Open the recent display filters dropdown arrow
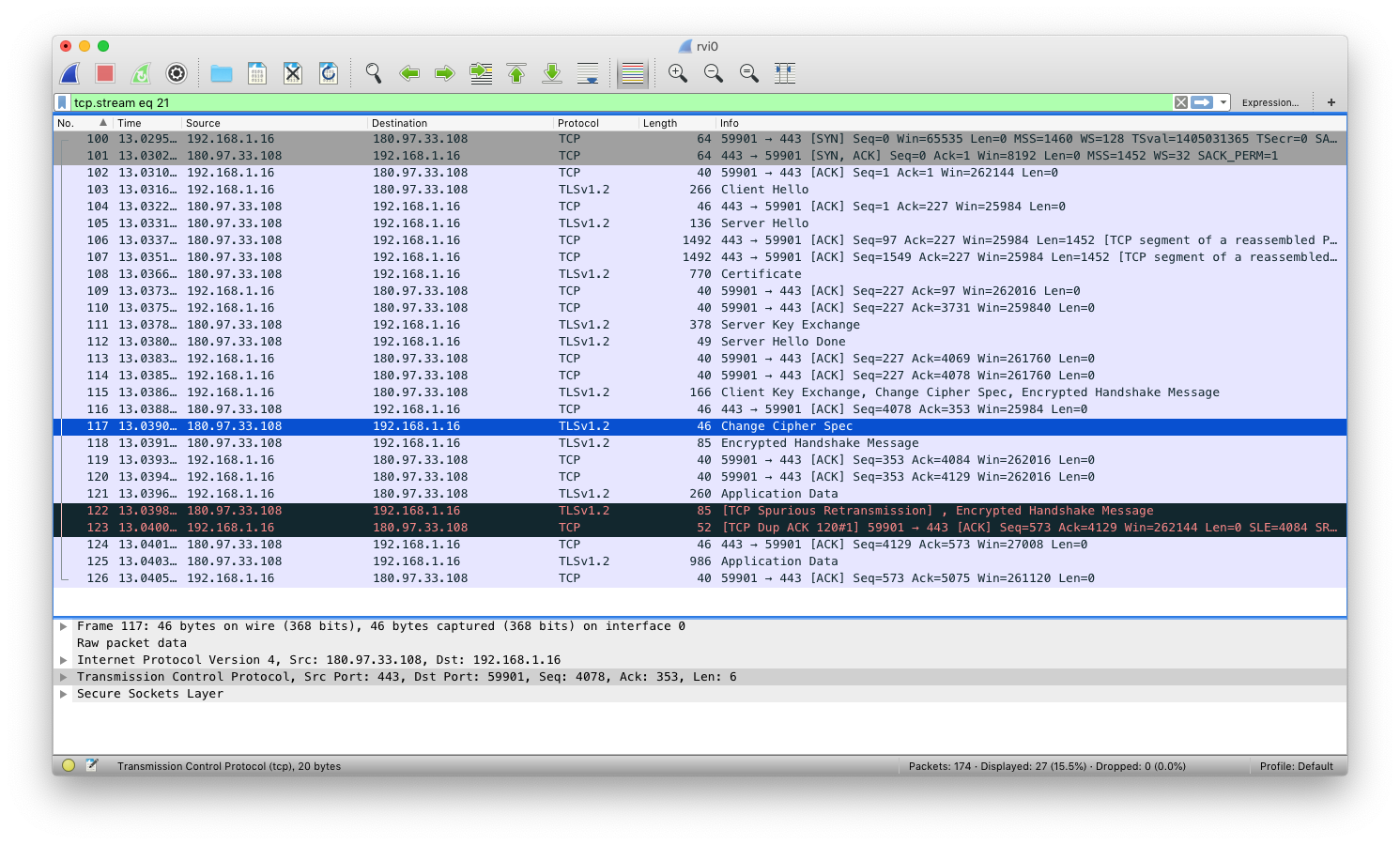The image size is (1400, 845). click(1223, 102)
